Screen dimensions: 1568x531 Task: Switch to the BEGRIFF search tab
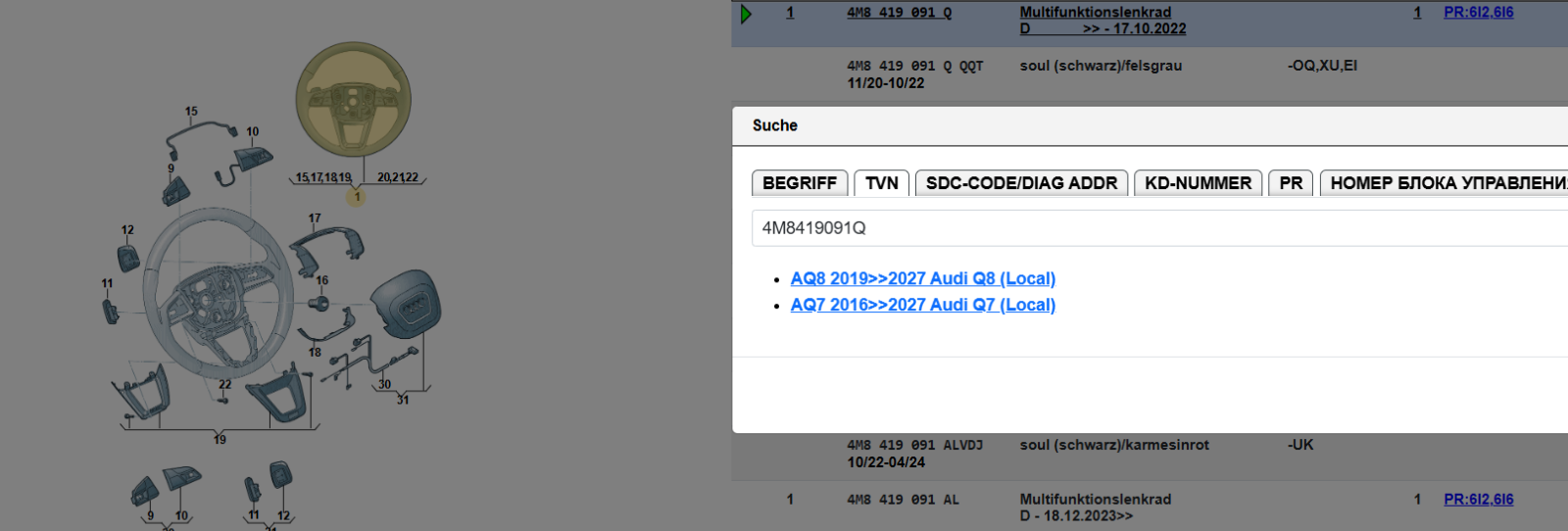799,183
